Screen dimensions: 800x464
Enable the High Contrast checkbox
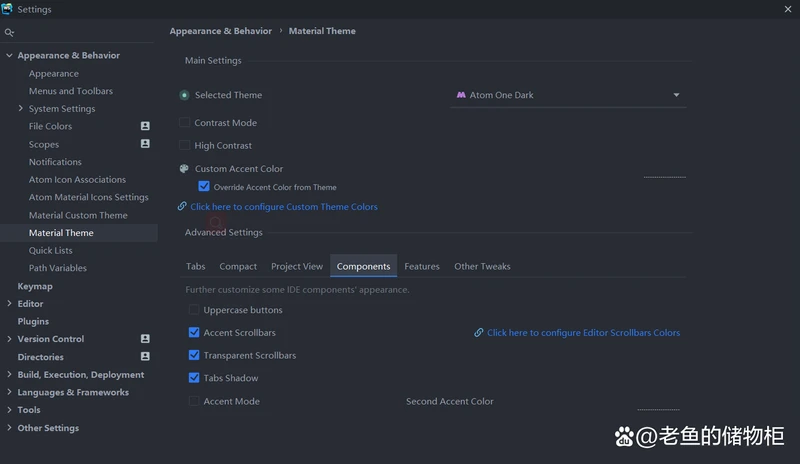tap(185, 145)
